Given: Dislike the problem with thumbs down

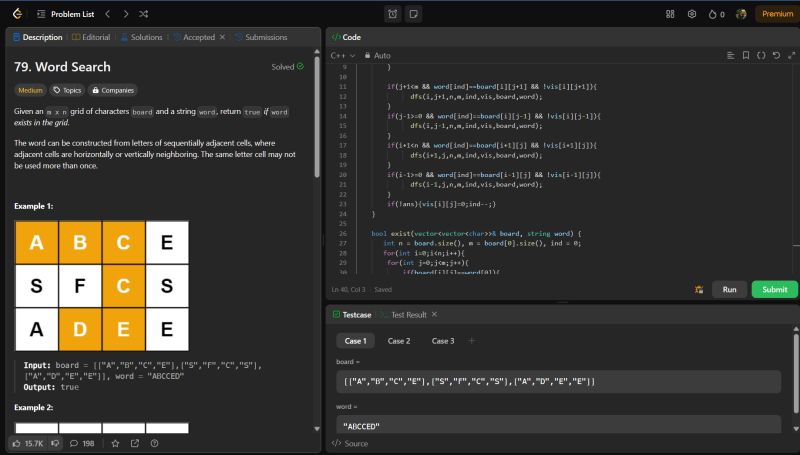Looking at the screenshot, I should [x=56, y=443].
